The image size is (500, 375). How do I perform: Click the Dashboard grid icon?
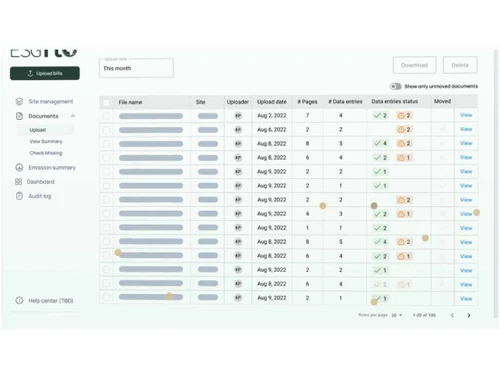tap(18, 182)
